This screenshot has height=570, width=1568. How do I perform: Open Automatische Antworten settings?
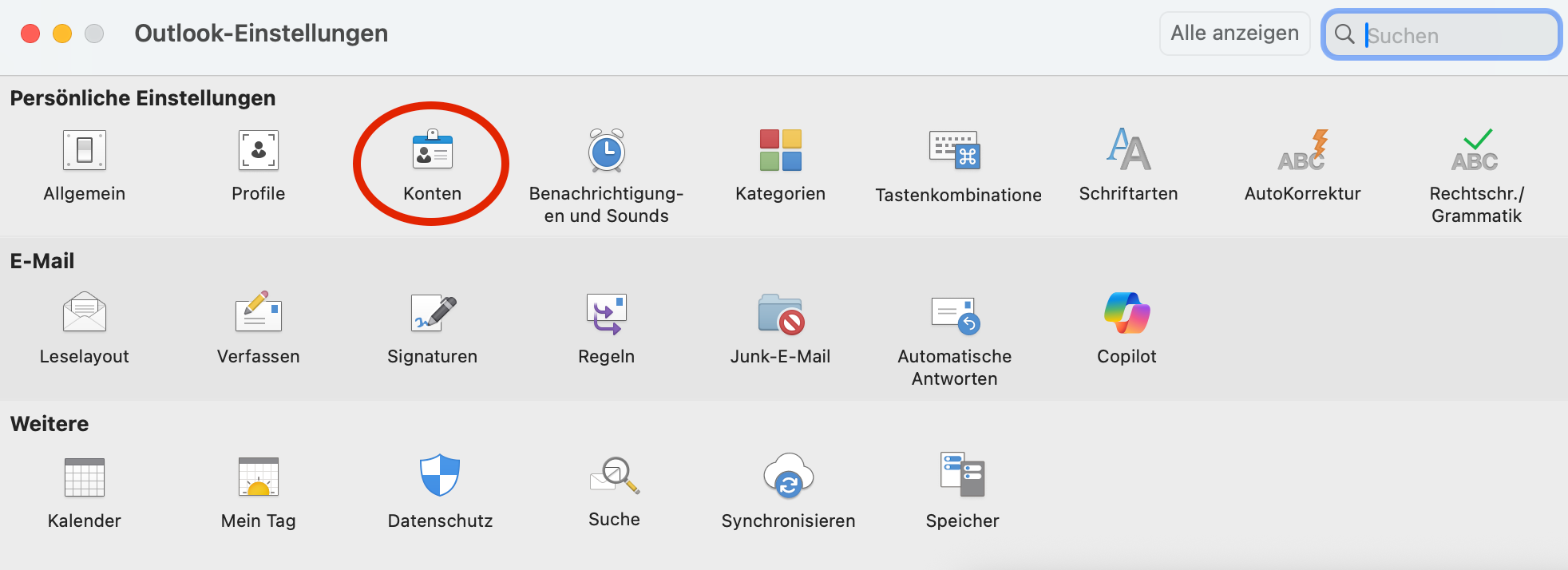[955, 313]
